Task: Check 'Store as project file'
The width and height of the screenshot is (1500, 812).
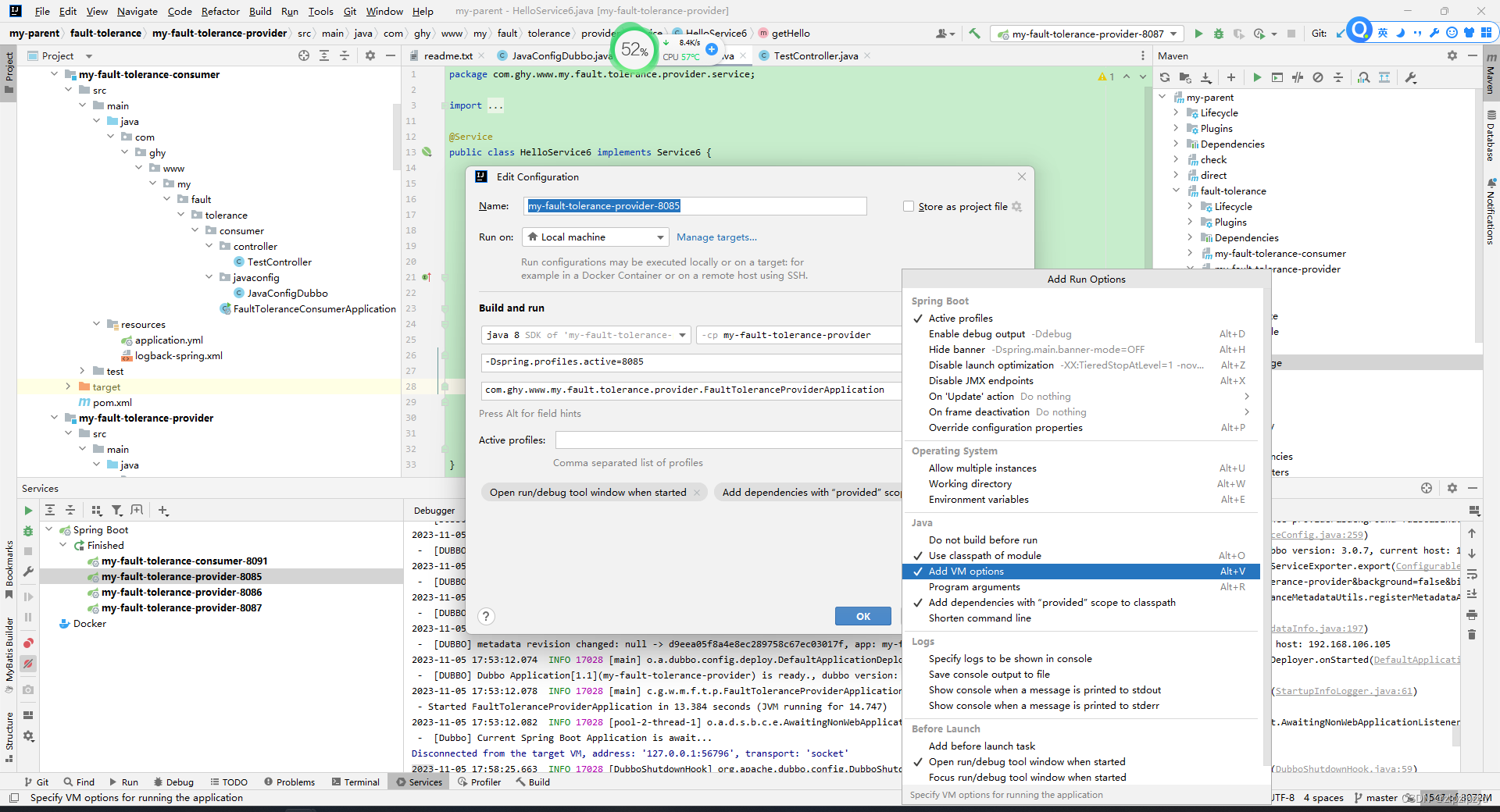Action: click(x=909, y=206)
